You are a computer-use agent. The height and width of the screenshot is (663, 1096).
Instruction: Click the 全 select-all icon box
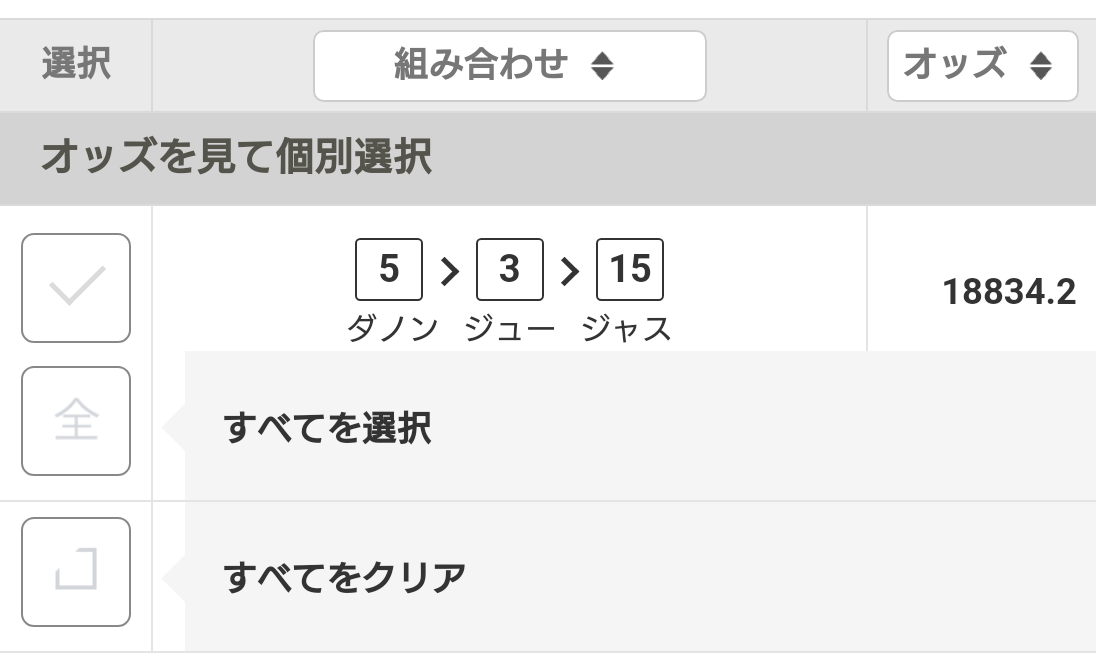76,421
